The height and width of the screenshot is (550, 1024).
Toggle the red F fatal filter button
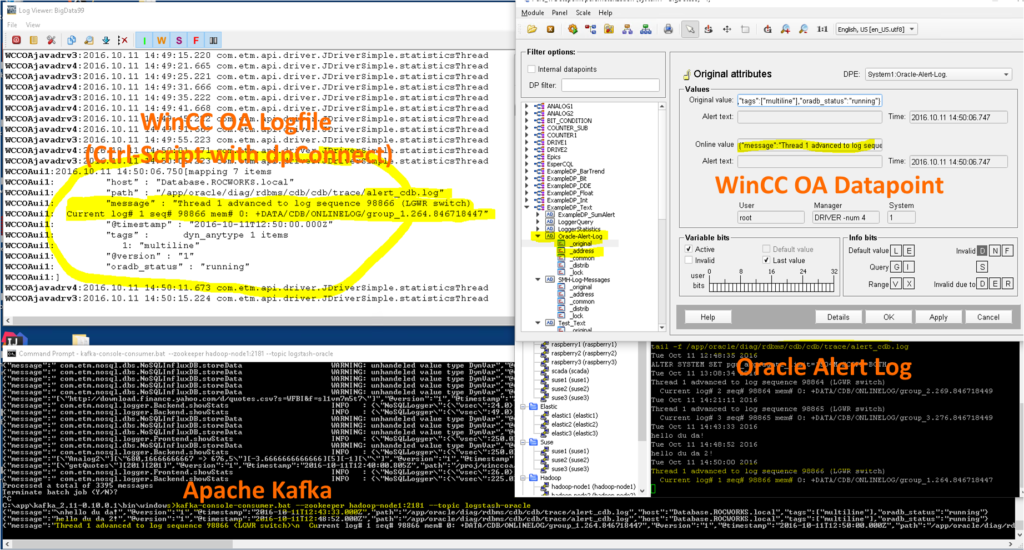pyautogui.click(x=196, y=40)
